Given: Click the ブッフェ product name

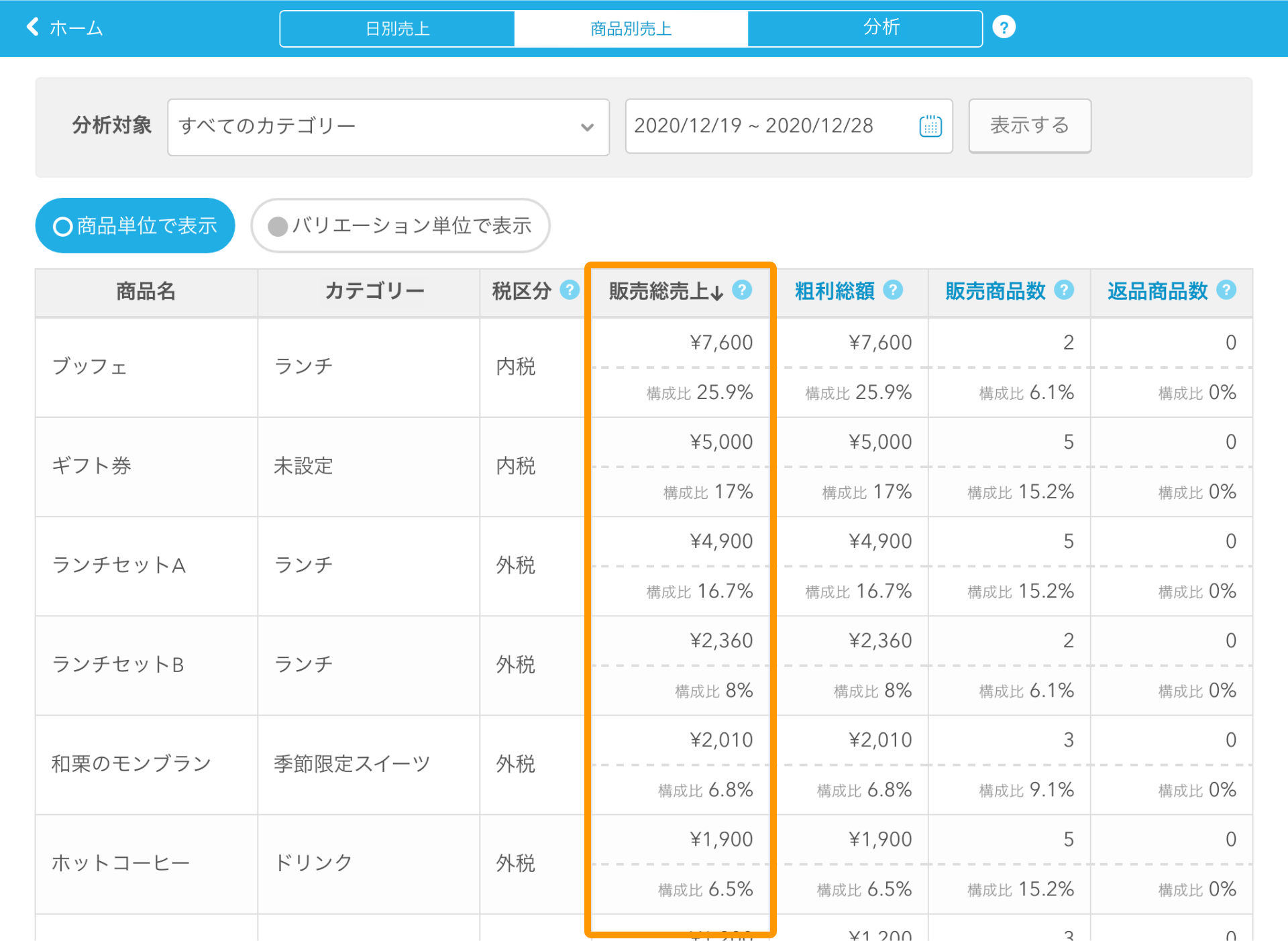Looking at the screenshot, I should 90,366.
